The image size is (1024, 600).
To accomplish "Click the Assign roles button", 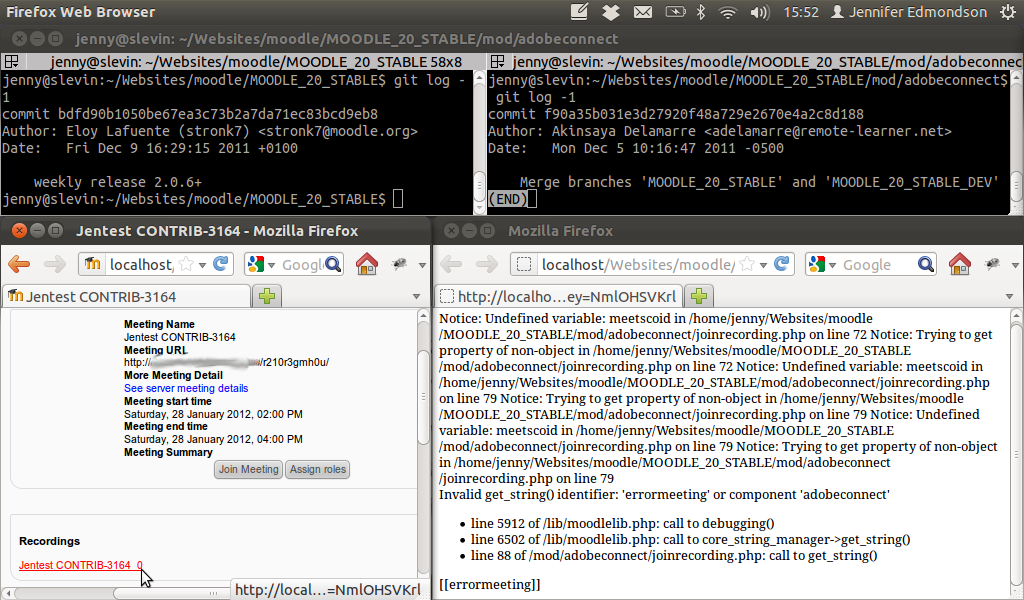I will pyautogui.click(x=318, y=469).
